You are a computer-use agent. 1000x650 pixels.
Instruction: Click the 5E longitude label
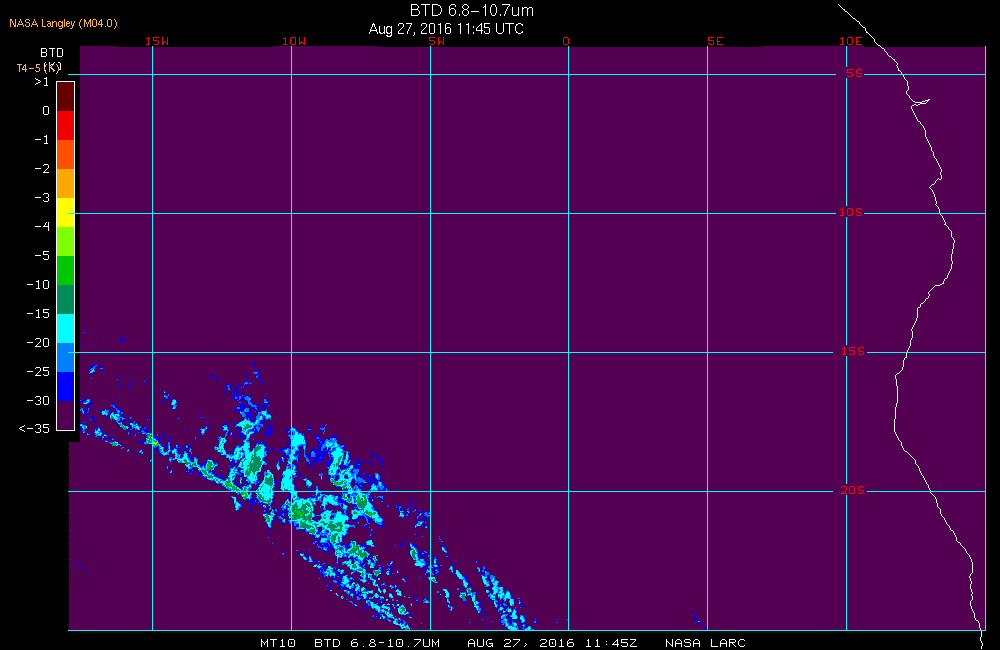click(715, 41)
